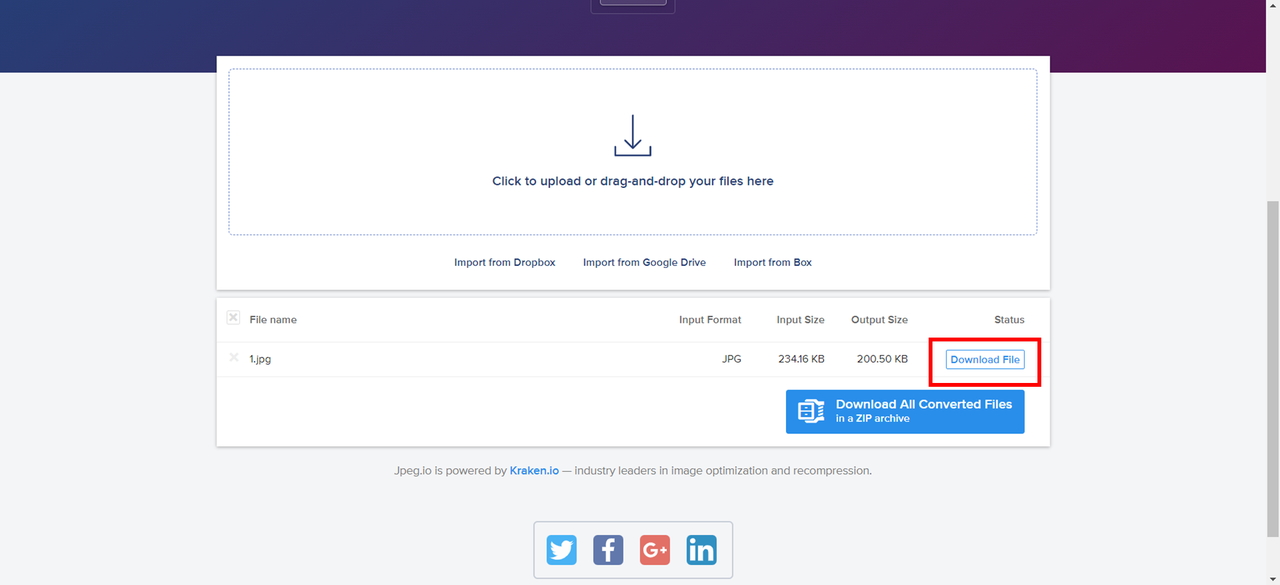Click the Status column header

[x=1009, y=320]
